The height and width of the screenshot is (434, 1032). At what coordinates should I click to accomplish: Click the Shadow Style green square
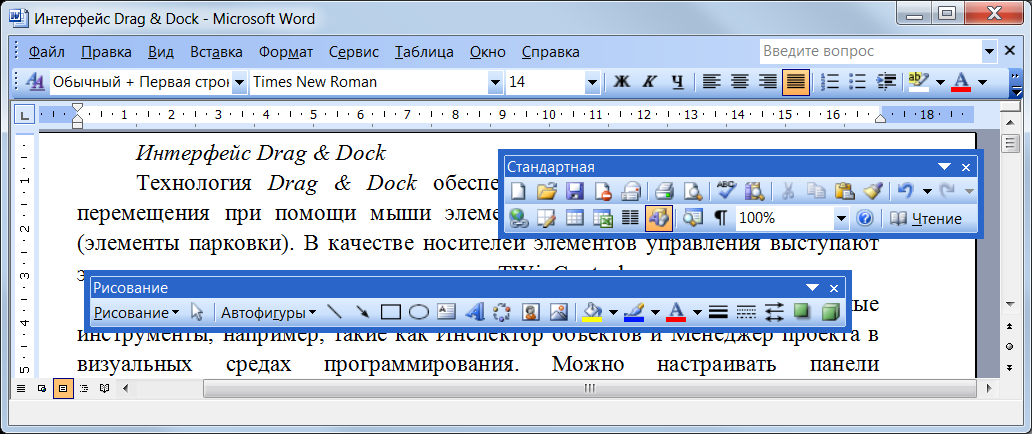click(802, 312)
